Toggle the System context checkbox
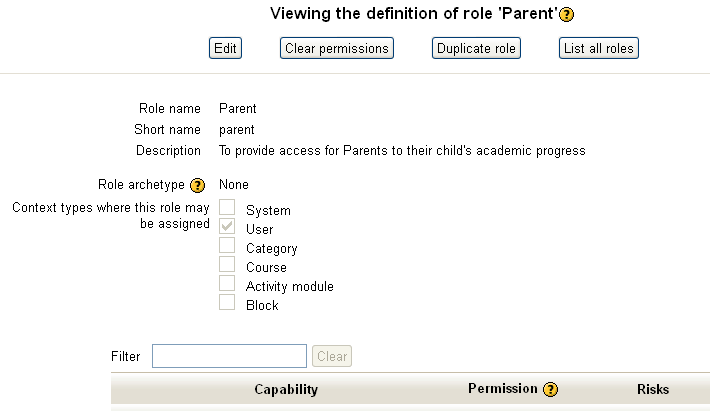Screen dimensions: 710x411 pyautogui.click(x=227, y=208)
